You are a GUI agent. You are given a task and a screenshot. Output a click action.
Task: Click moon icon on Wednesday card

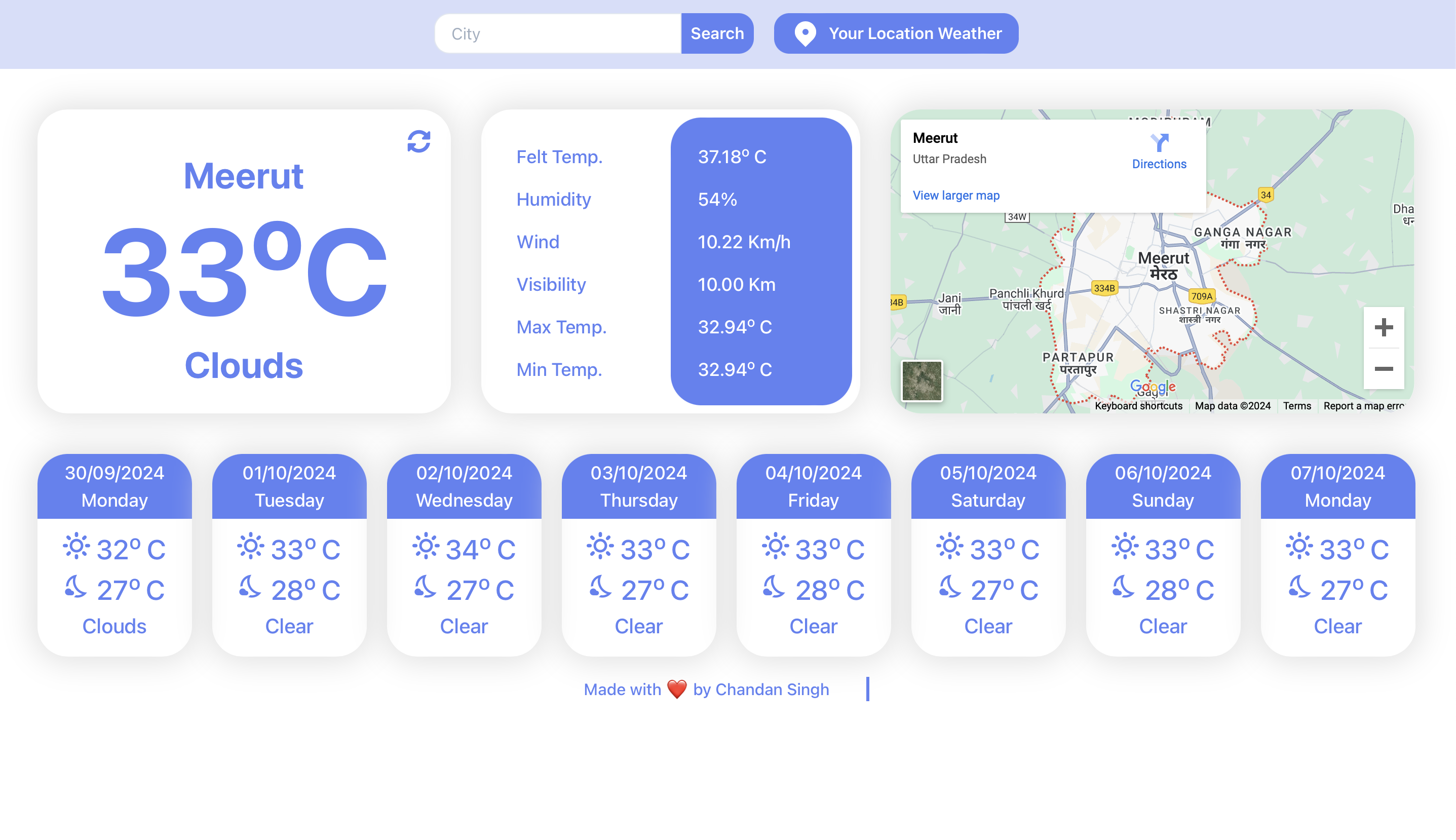425,587
